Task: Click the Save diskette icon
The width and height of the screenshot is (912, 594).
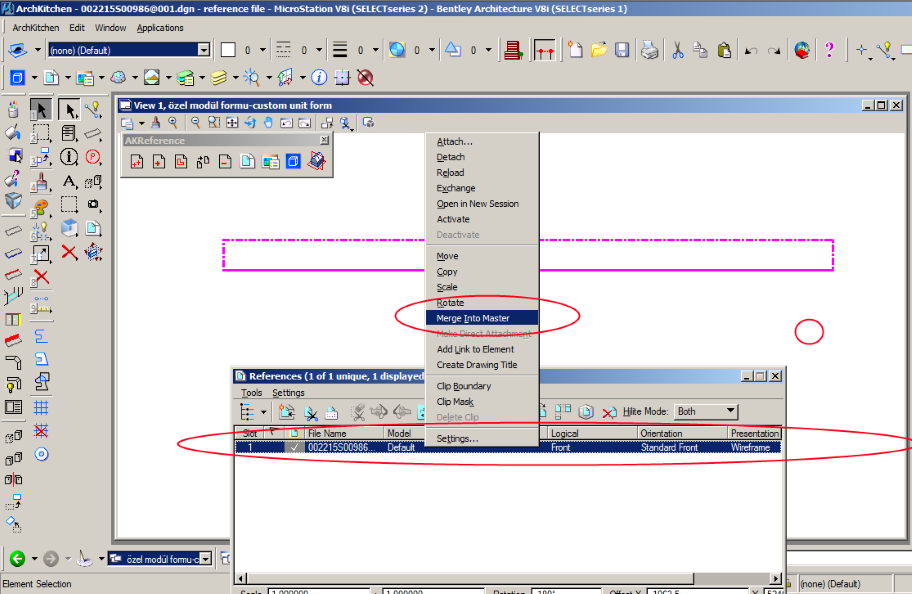Action: point(622,50)
